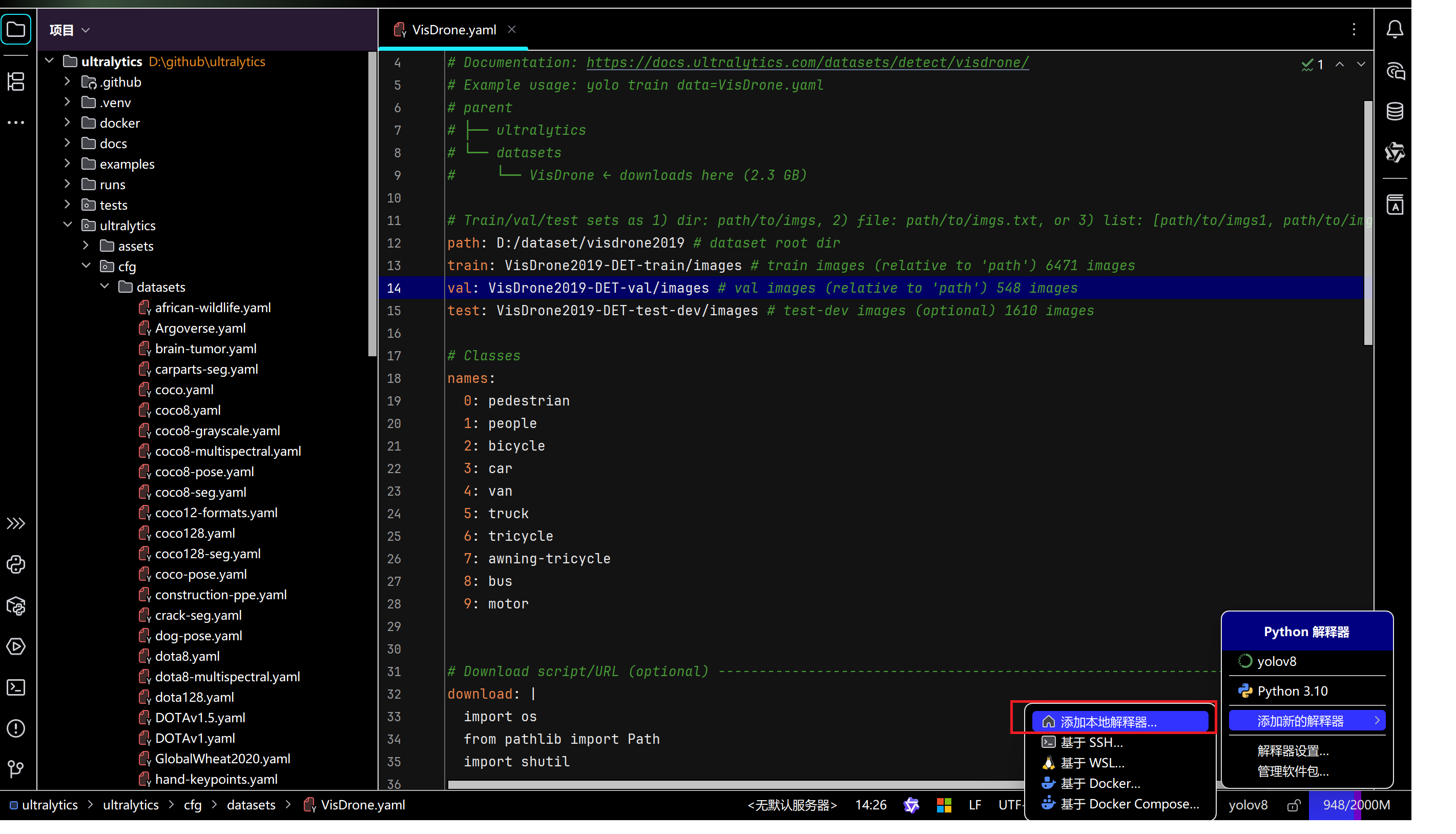Open the Terminal tool window

click(16, 687)
